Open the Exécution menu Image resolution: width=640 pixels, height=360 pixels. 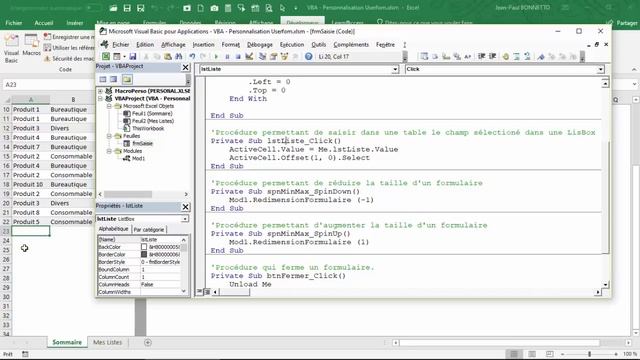(292, 44)
